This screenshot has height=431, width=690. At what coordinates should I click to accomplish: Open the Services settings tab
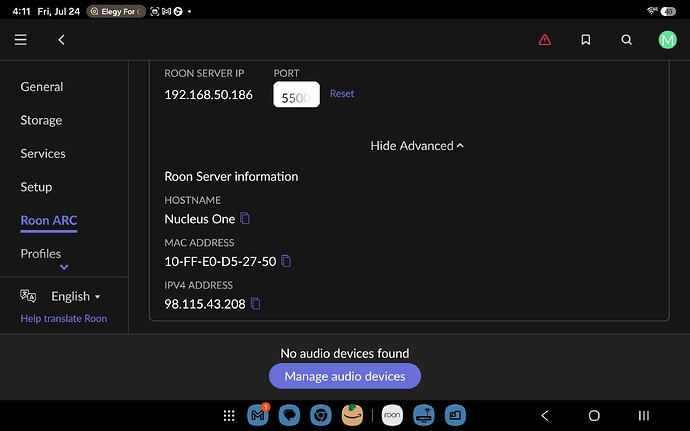tap(43, 153)
